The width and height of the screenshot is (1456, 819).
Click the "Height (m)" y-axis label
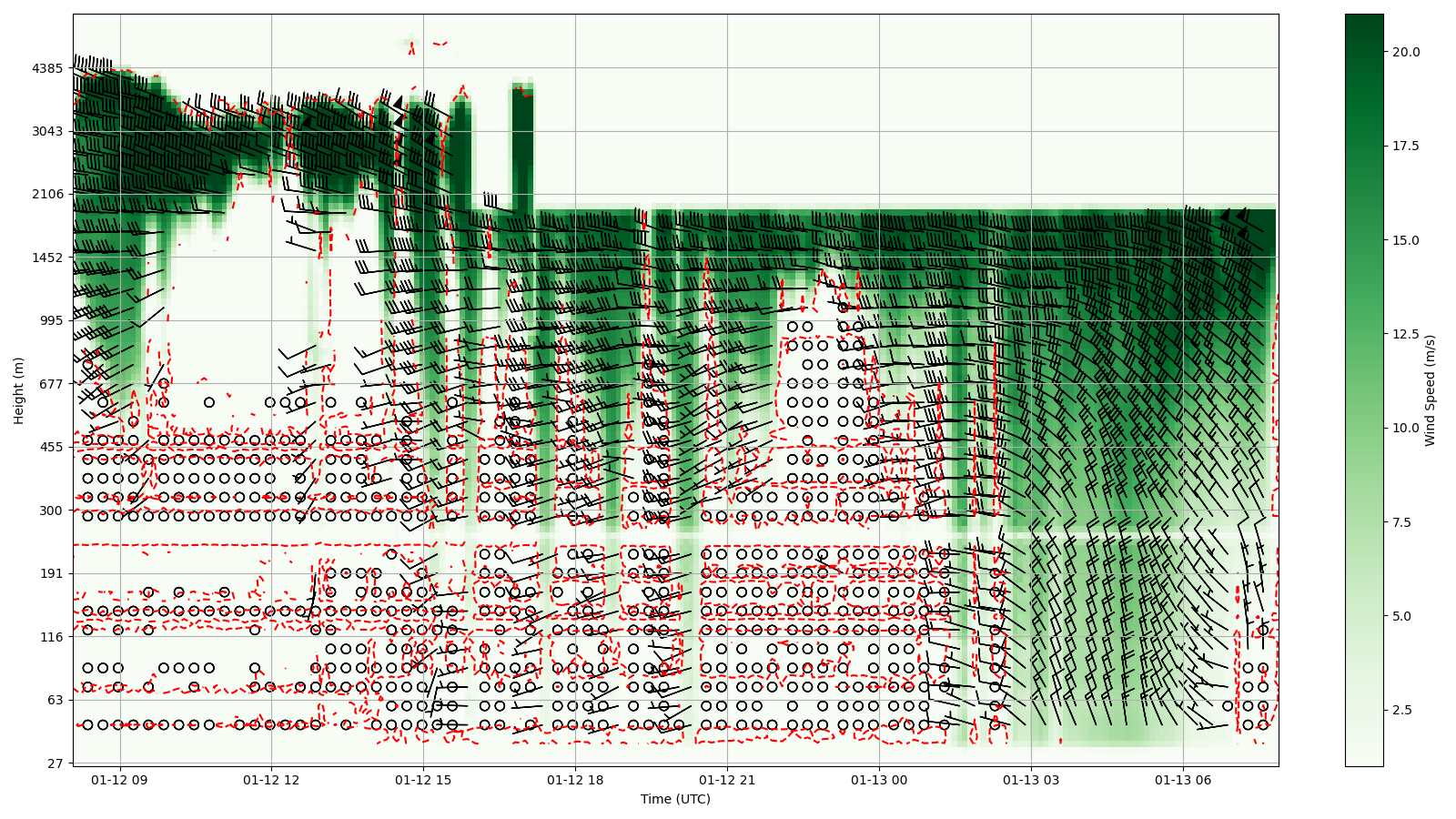point(18,389)
